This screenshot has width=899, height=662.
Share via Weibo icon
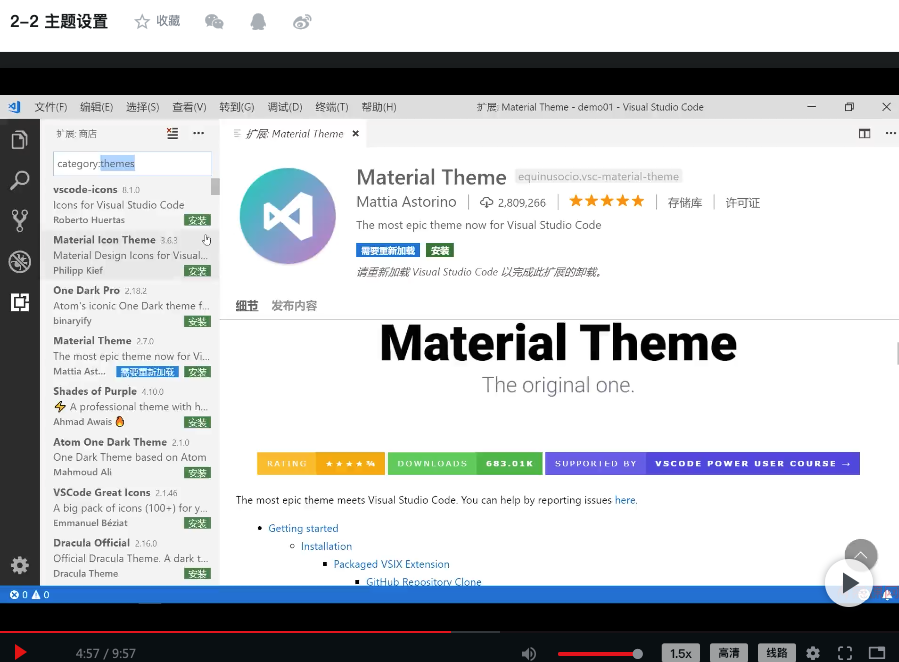tap(302, 22)
